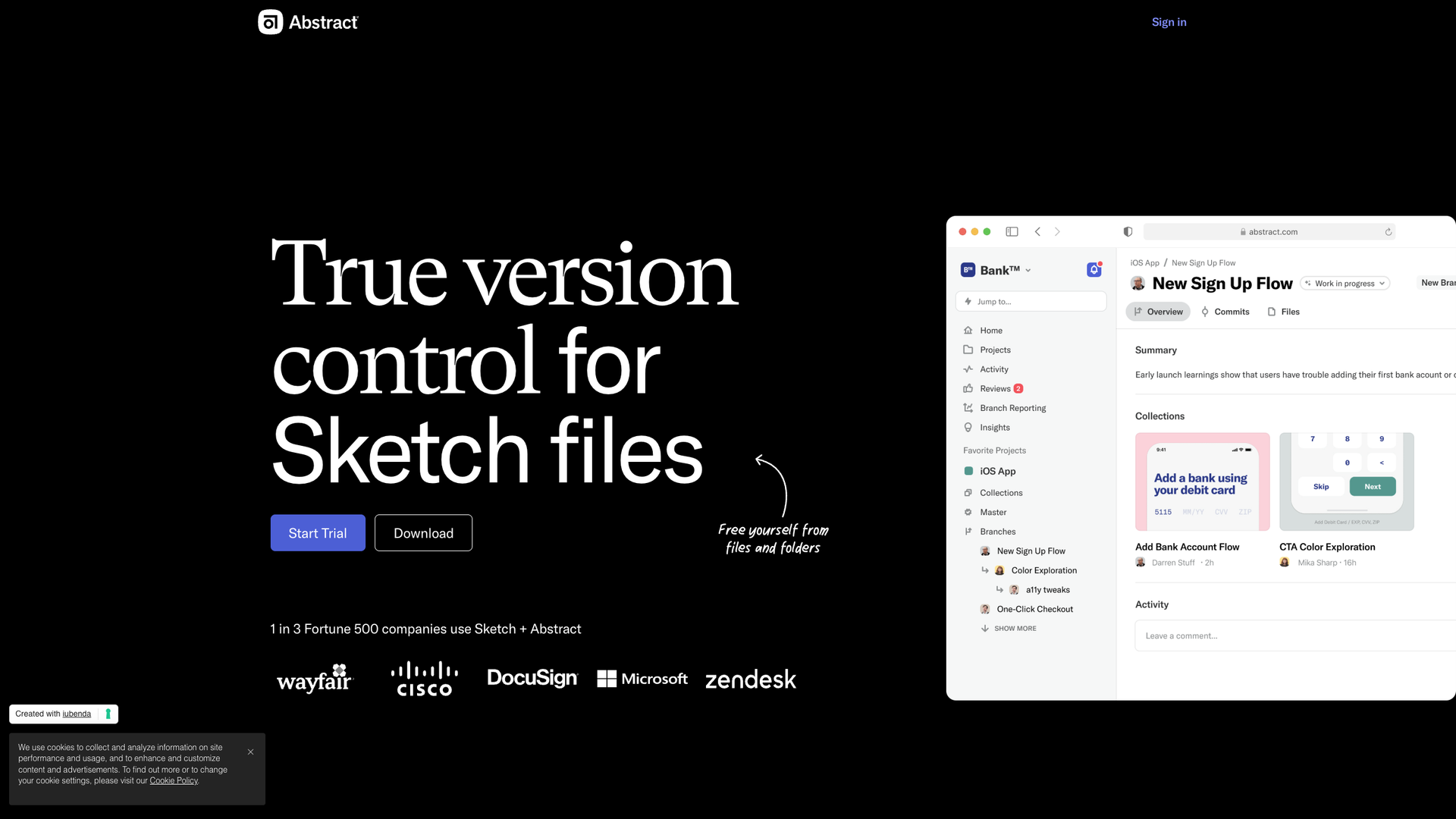The height and width of the screenshot is (819, 1456).
Task: Open Insights in the sidebar
Action: [x=994, y=428]
